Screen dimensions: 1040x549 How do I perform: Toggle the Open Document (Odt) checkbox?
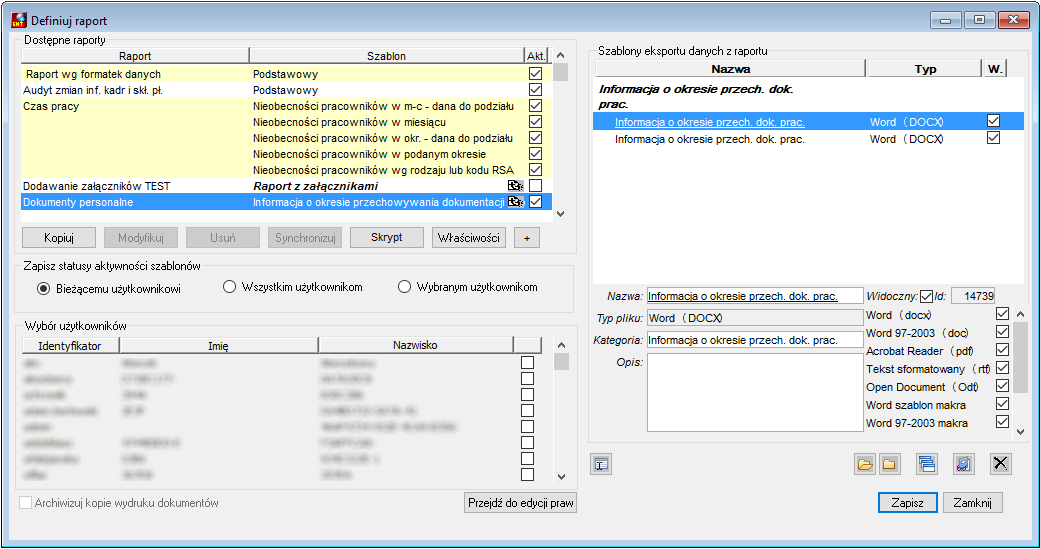(1002, 385)
